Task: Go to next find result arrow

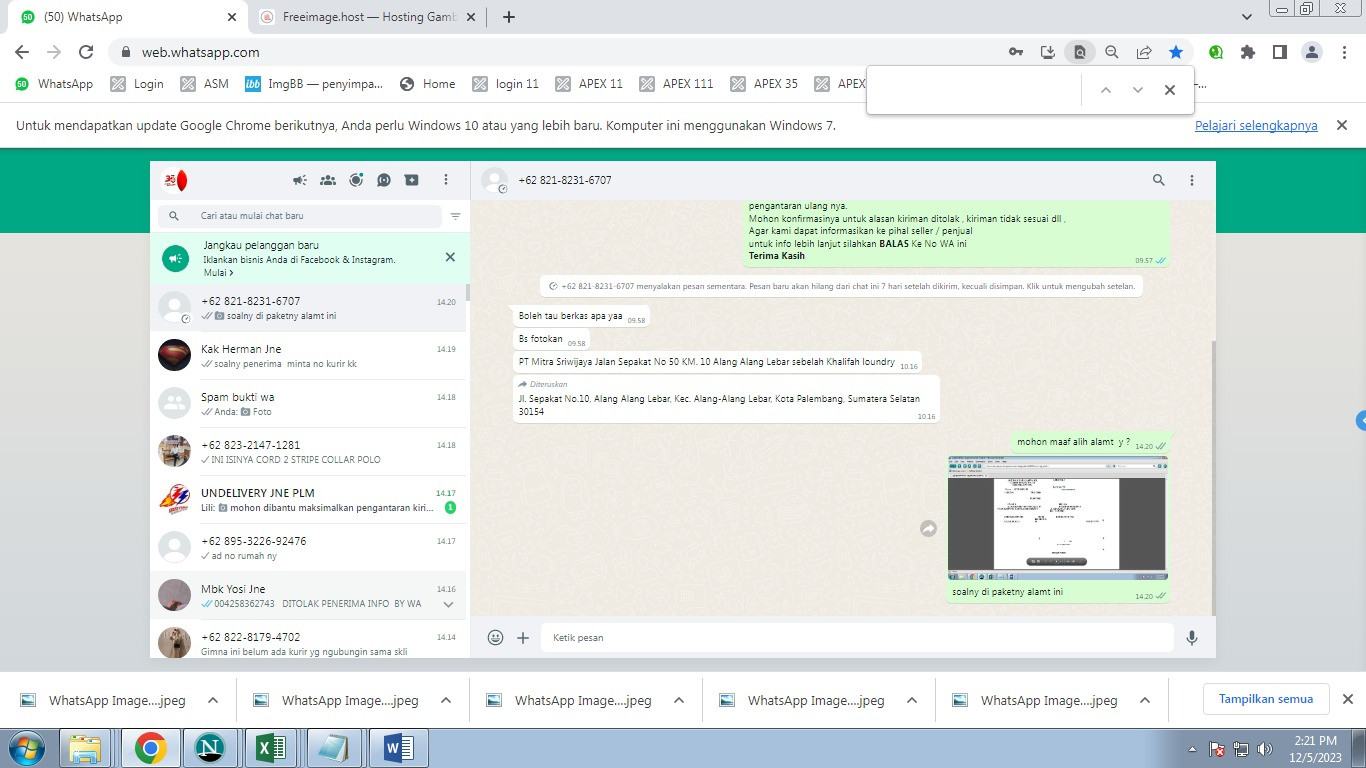Action: 1138,90
